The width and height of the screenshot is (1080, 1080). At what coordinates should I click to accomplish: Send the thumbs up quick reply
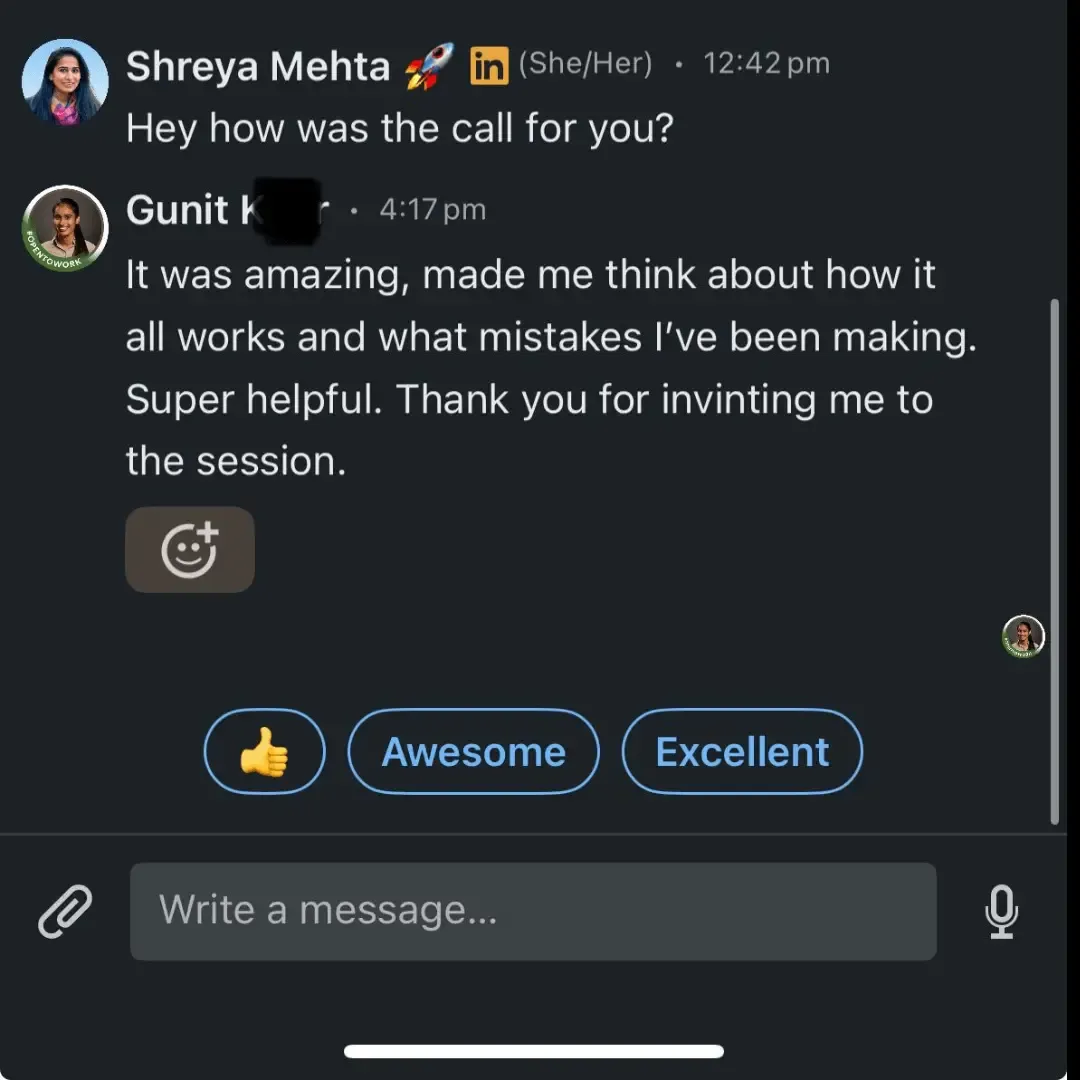click(x=264, y=752)
